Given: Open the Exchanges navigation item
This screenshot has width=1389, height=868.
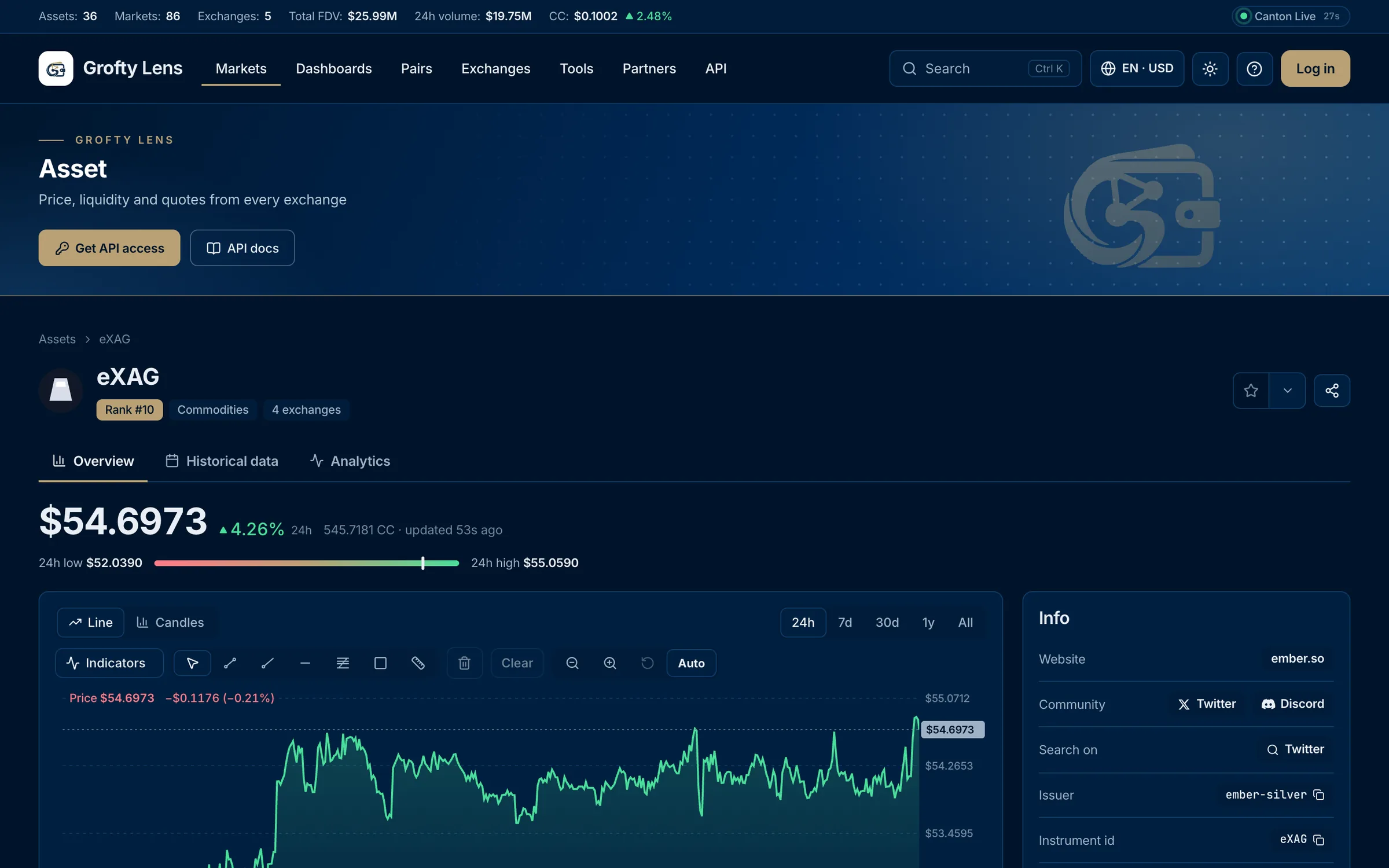Looking at the screenshot, I should tap(495, 68).
